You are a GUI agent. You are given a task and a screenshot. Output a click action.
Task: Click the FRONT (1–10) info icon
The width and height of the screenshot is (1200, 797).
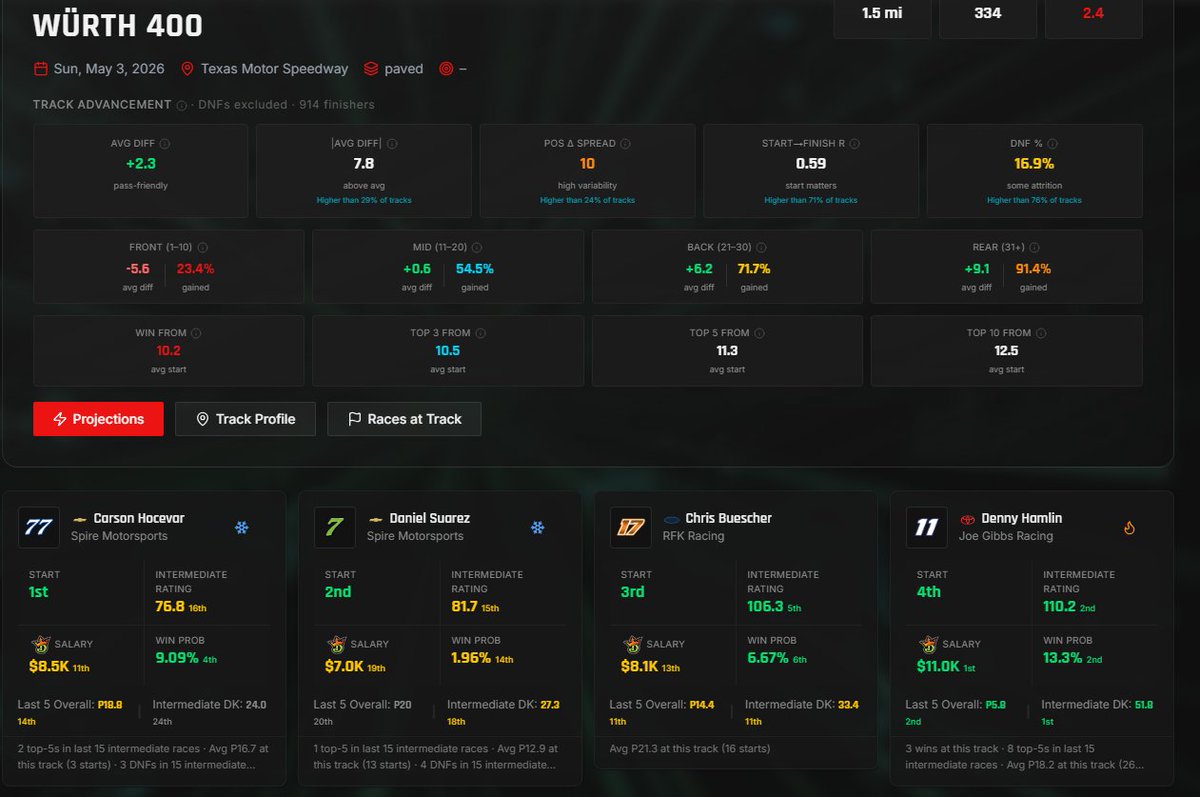point(202,248)
